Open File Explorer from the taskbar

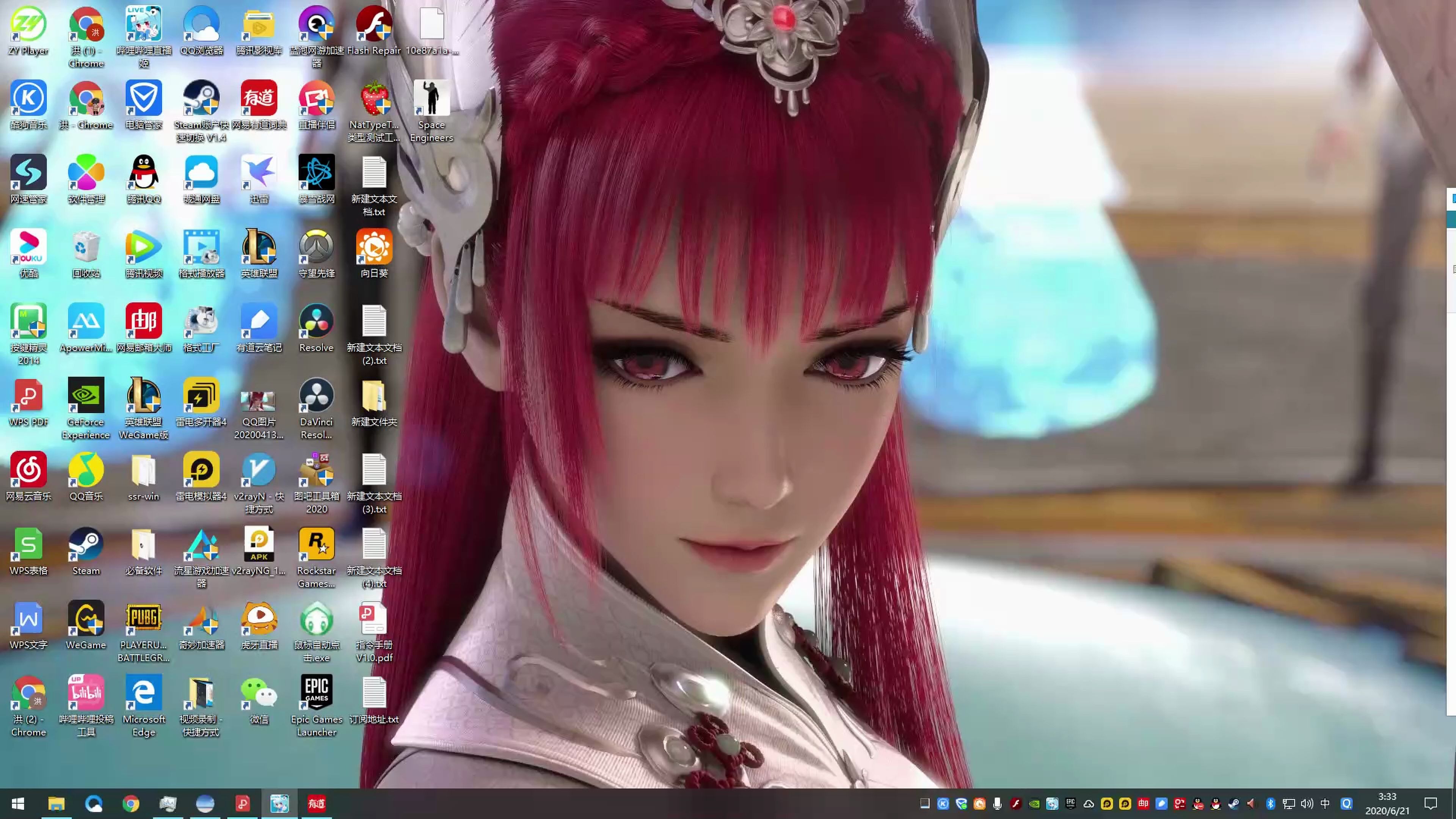(56, 804)
